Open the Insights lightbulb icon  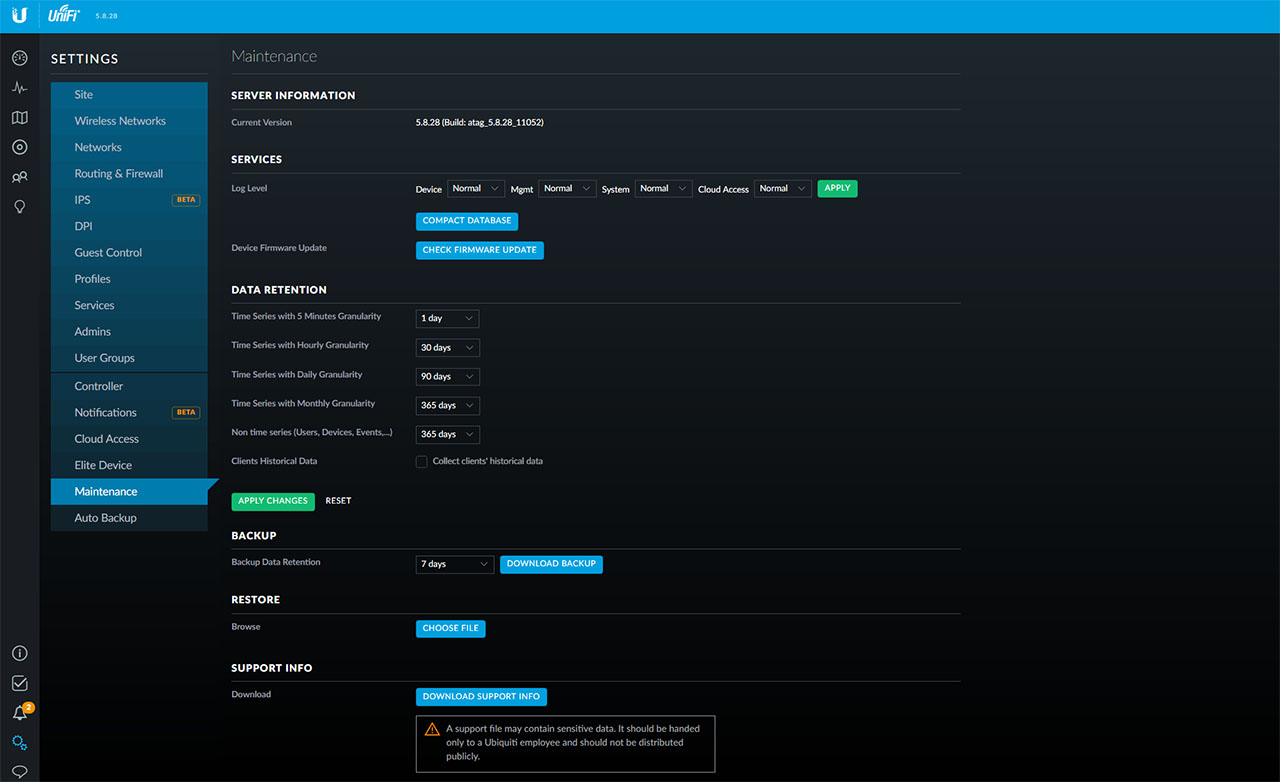pos(19,206)
